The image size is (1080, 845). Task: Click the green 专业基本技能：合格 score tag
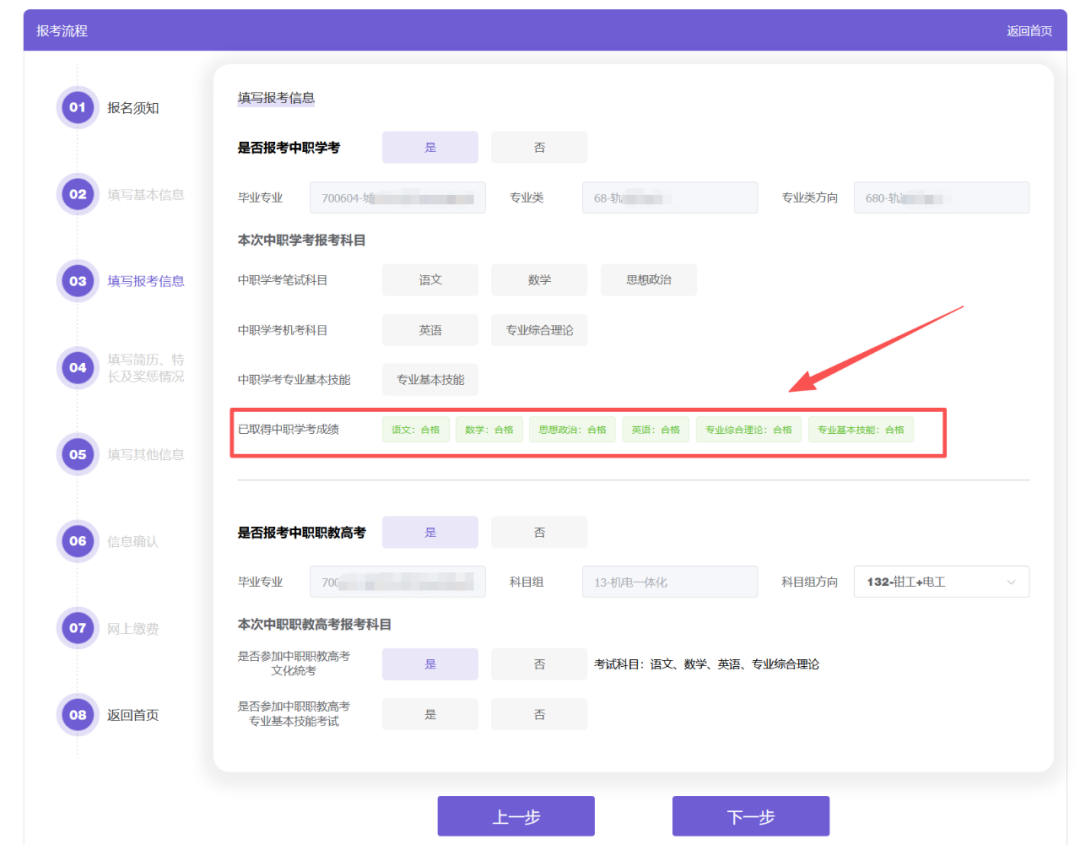click(860, 429)
